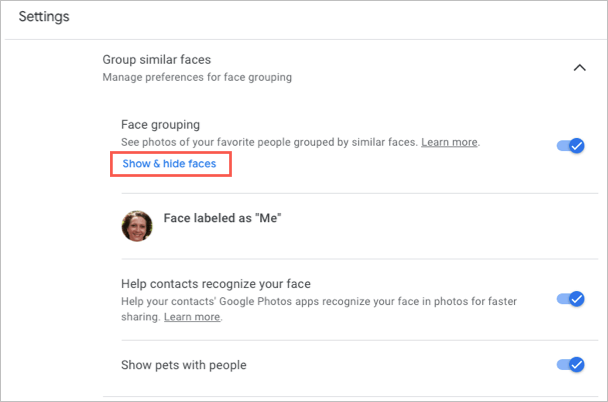The height and width of the screenshot is (402, 608).
Task: Open Learn more link under Face grouping
Action: point(450,143)
